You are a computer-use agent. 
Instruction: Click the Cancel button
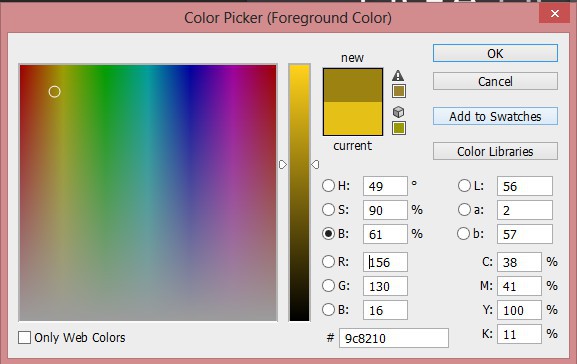point(495,81)
